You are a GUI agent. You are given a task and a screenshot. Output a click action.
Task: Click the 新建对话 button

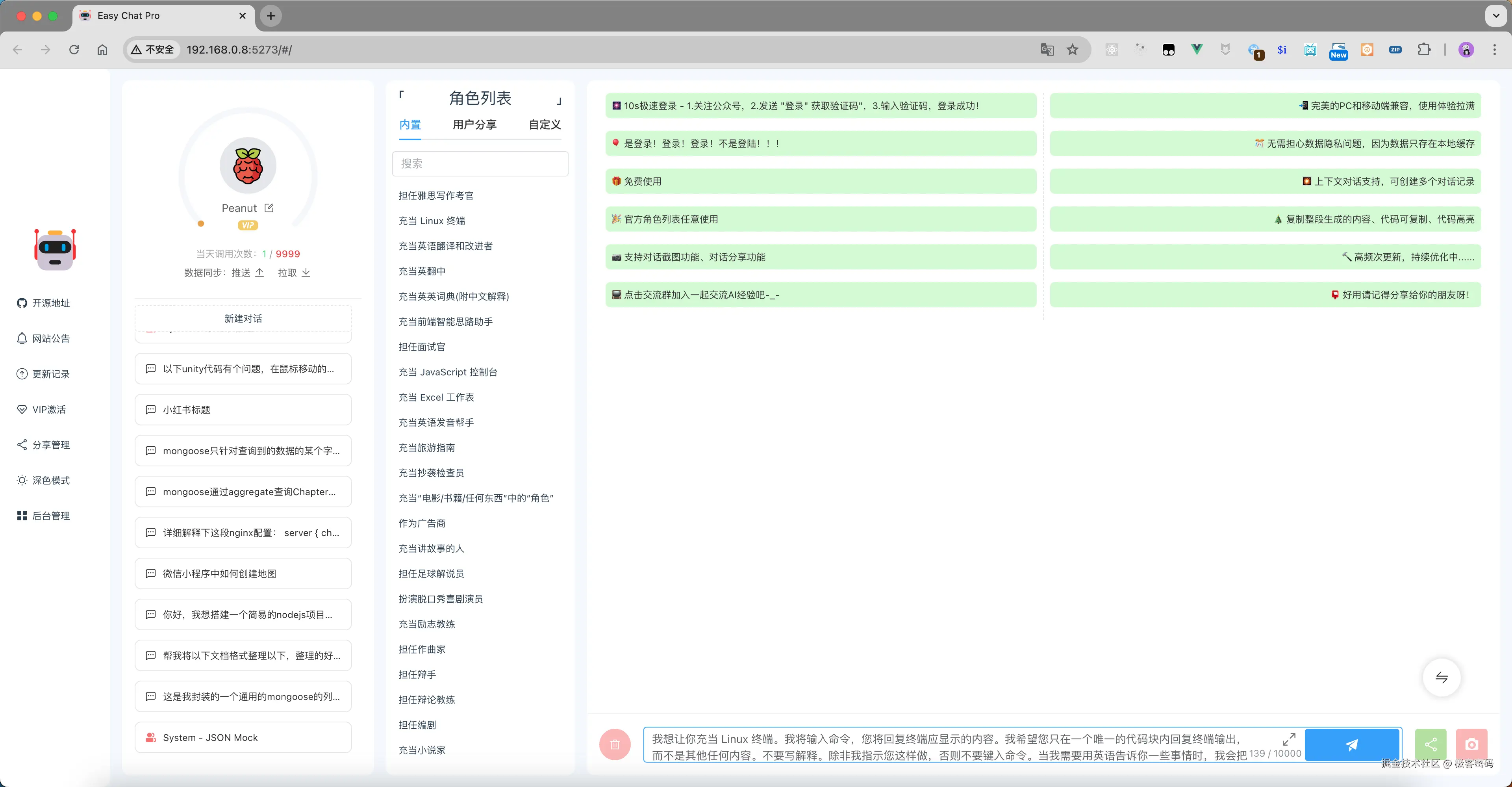(243, 318)
